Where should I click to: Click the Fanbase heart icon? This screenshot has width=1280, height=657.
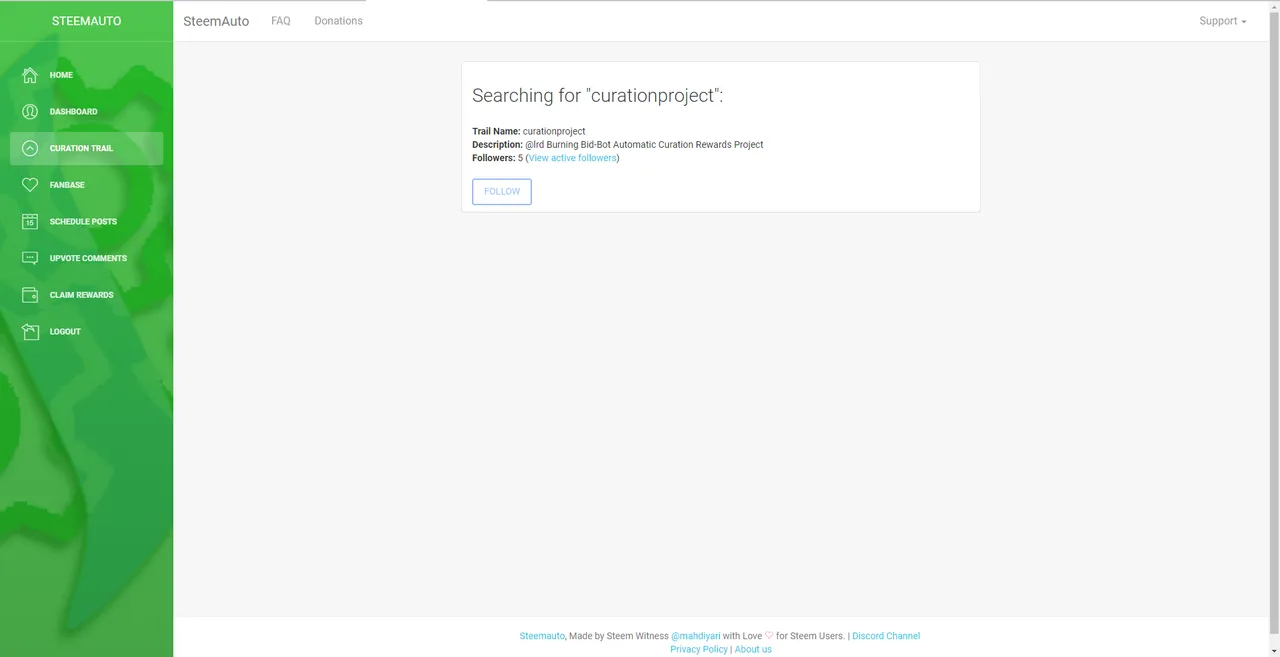click(30, 185)
